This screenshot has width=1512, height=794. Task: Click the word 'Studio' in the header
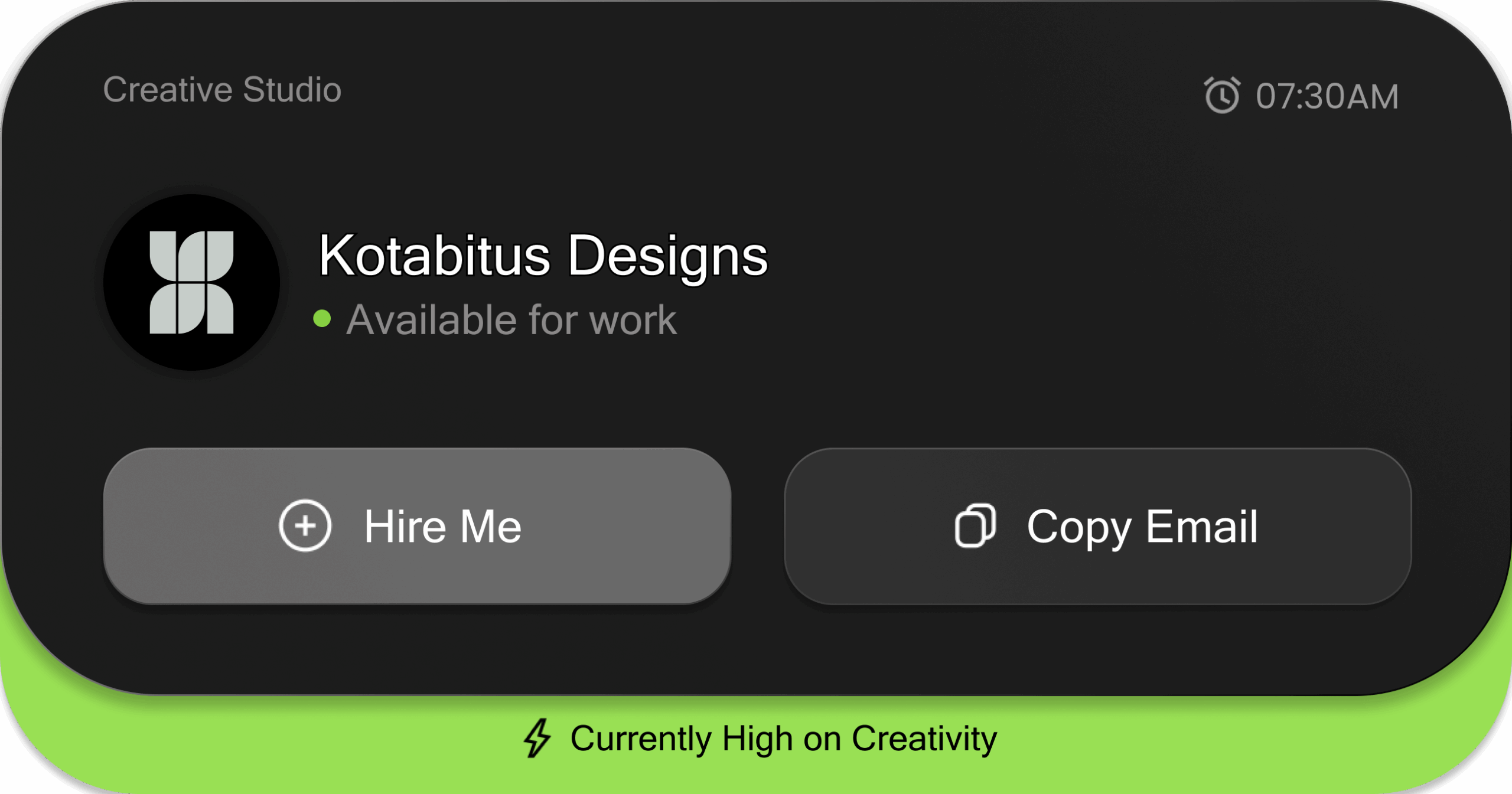tap(292, 90)
